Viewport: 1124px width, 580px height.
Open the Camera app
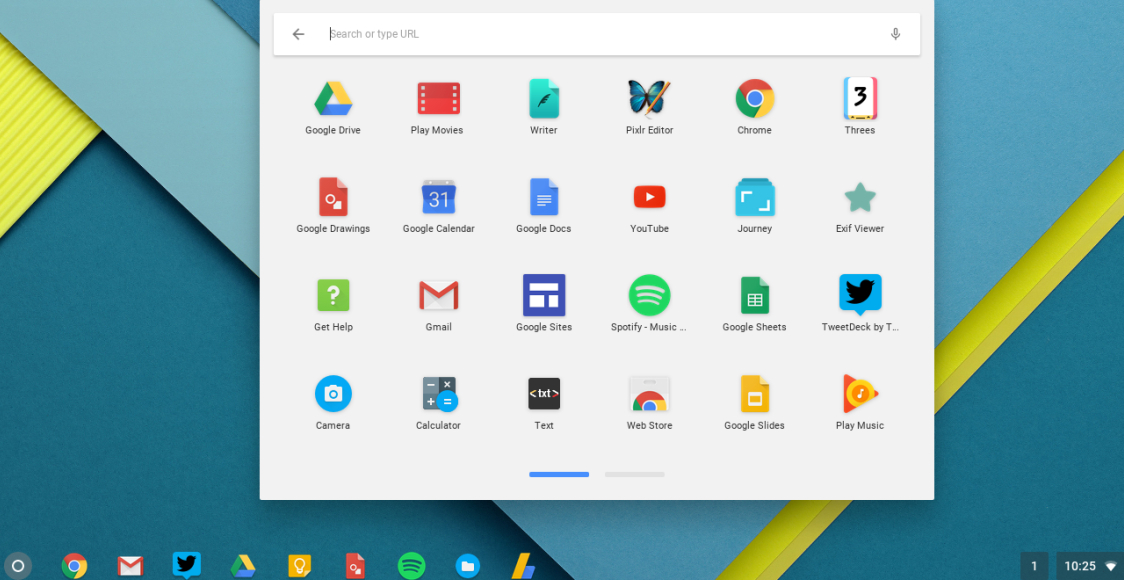pos(333,394)
